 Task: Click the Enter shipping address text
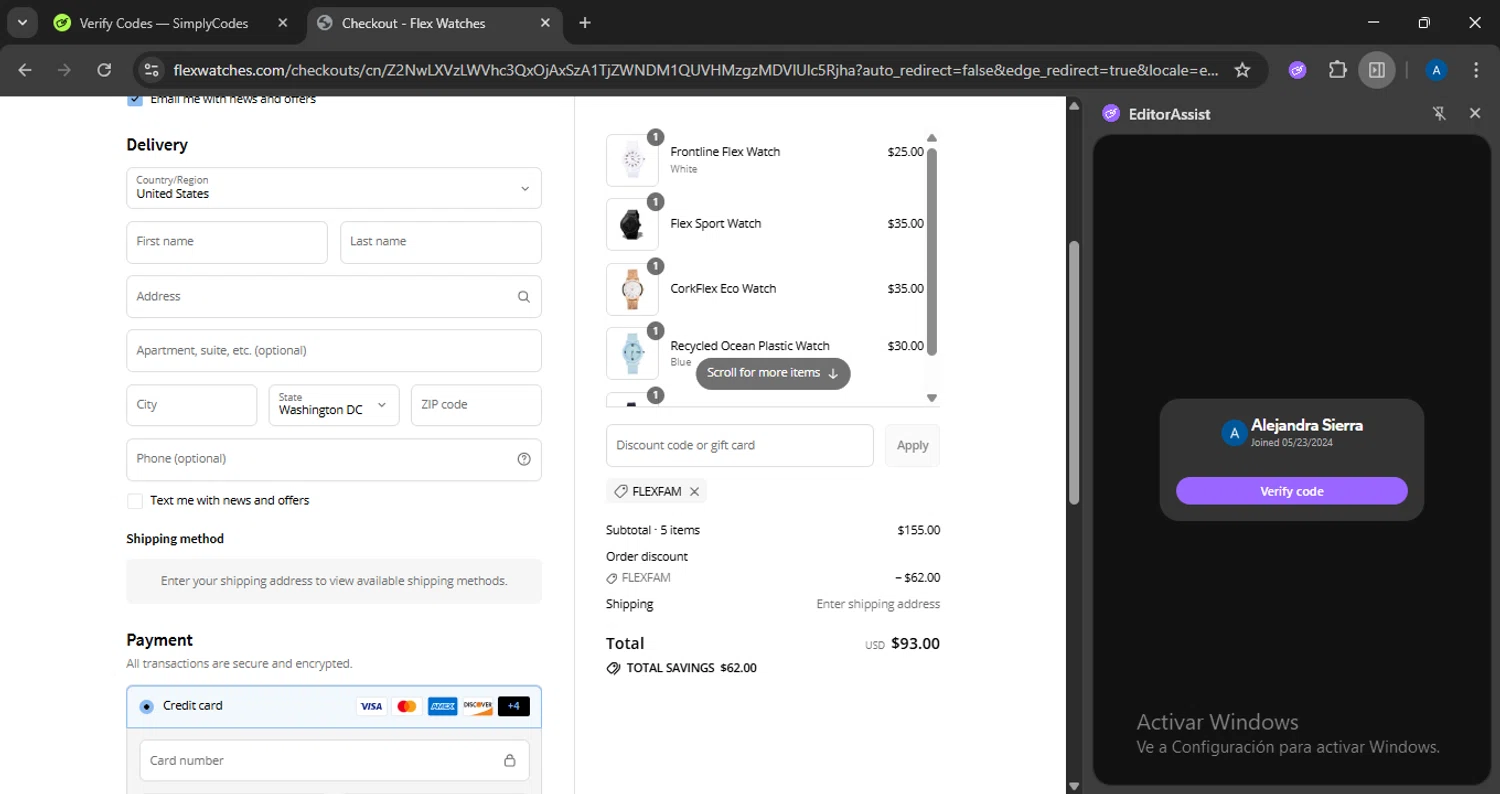(878, 604)
